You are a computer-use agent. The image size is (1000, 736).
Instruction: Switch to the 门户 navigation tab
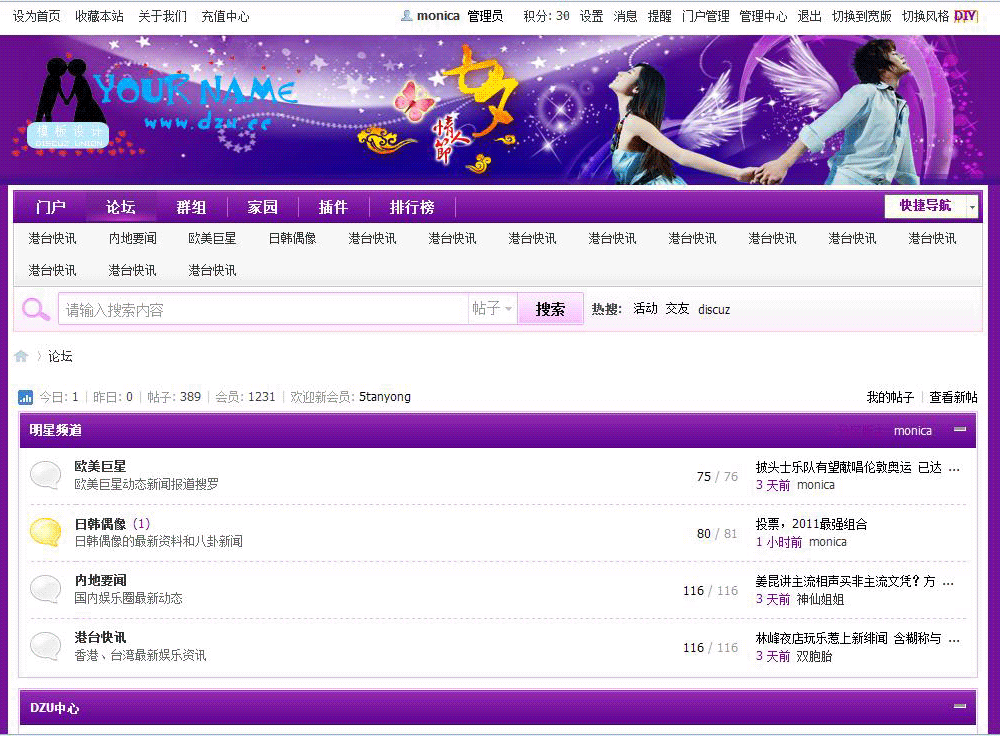[x=50, y=207]
